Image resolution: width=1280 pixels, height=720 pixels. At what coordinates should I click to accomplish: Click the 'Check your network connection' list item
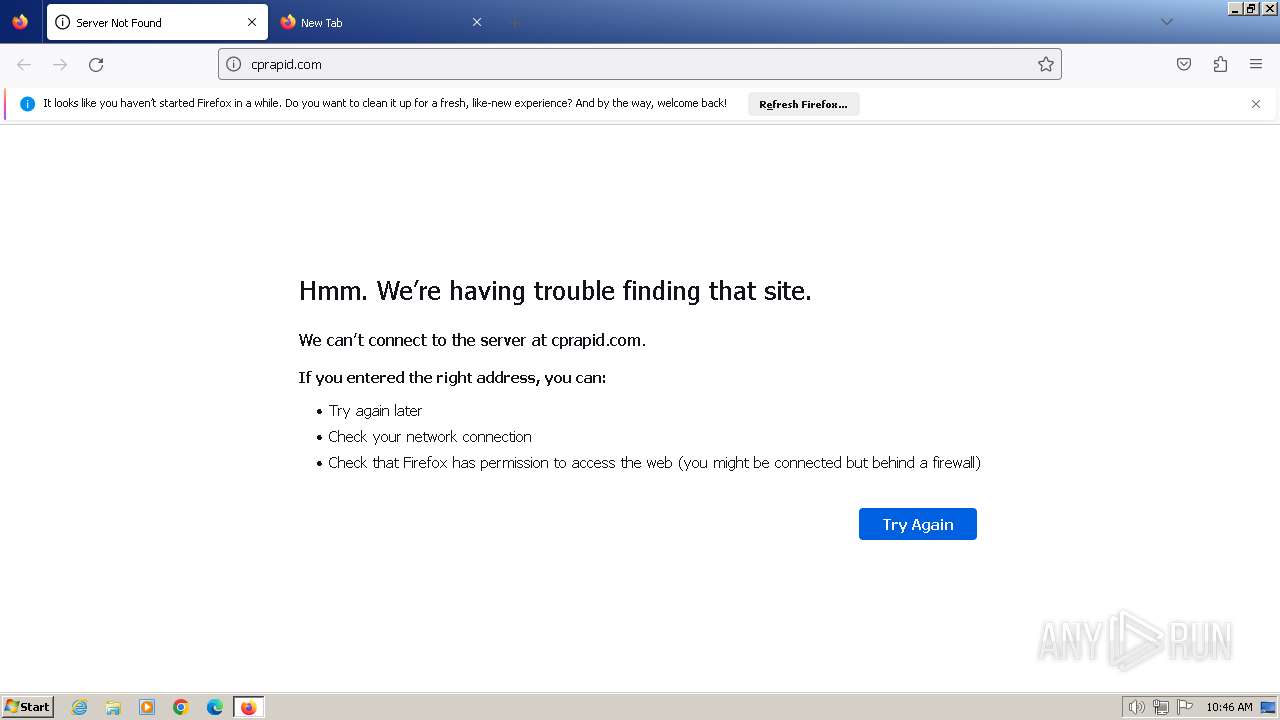coord(430,437)
